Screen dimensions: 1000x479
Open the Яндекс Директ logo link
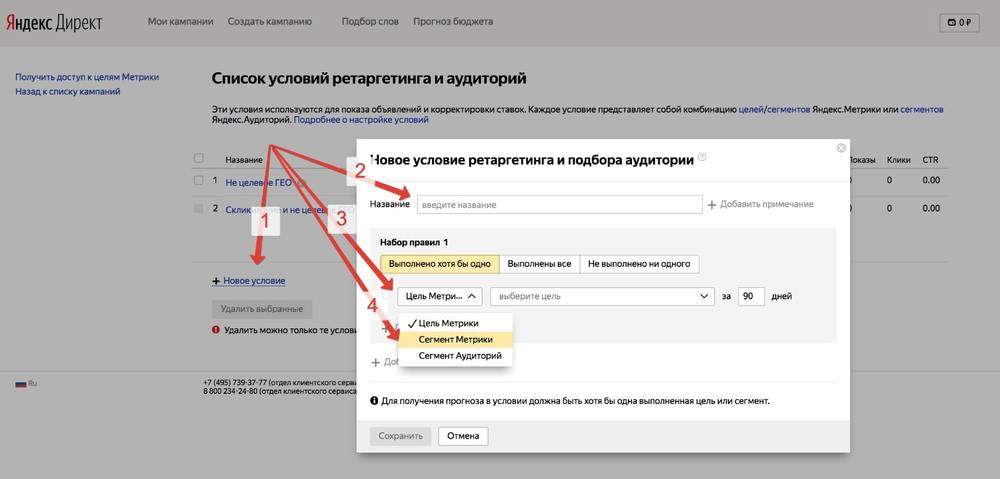[54, 22]
